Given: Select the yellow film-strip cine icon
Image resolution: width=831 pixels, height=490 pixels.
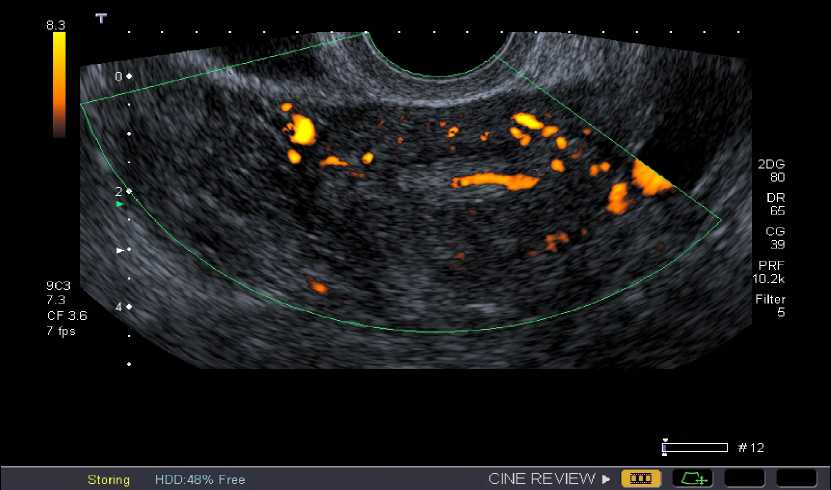Looking at the screenshot, I should [x=641, y=478].
